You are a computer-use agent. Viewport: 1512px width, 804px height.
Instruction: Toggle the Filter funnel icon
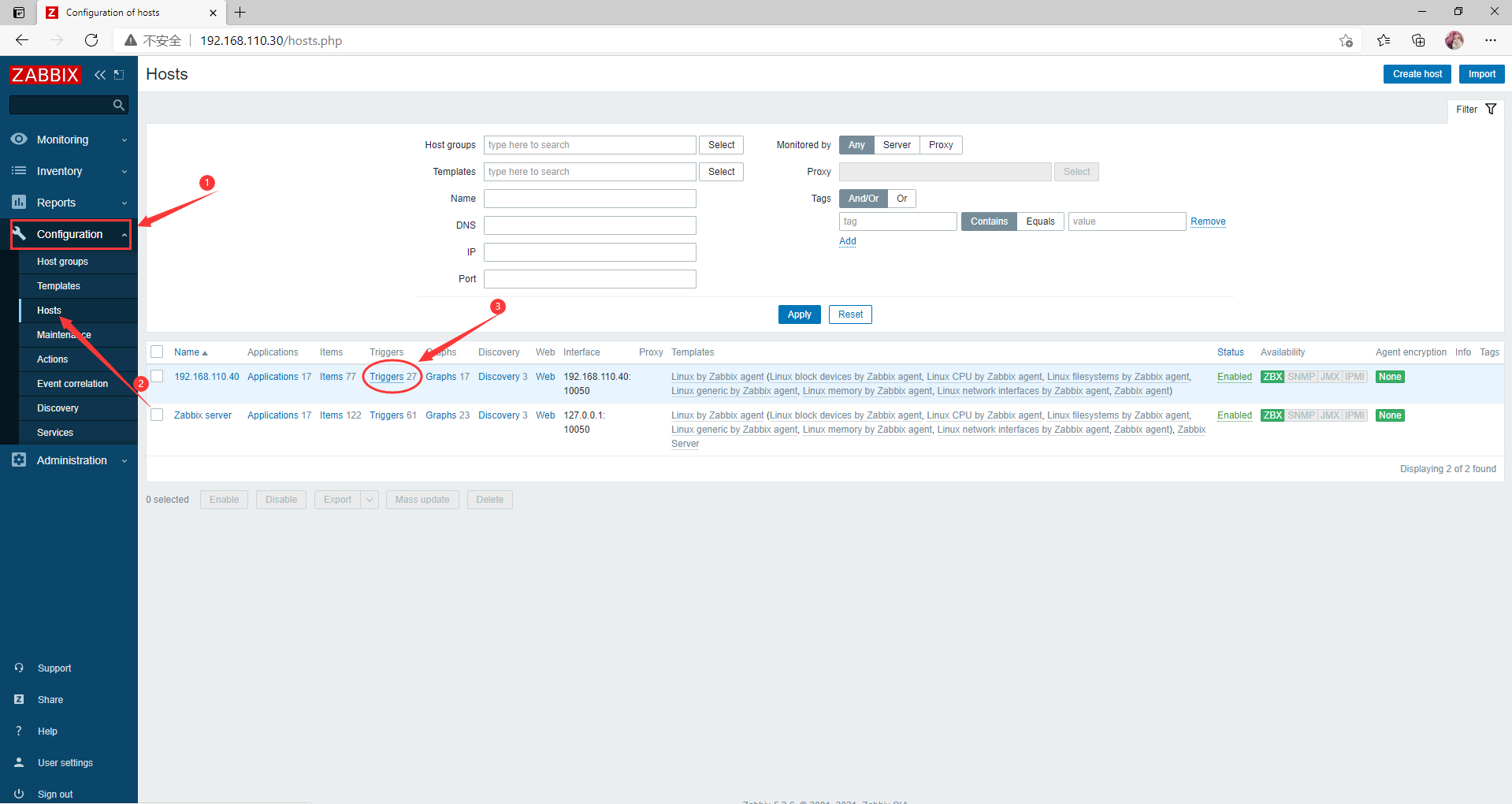pos(1491,109)
